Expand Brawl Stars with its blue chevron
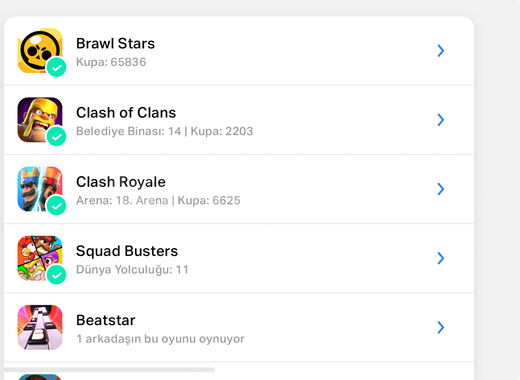This screenshot has height=380, width=520. (x=441, y=51)
